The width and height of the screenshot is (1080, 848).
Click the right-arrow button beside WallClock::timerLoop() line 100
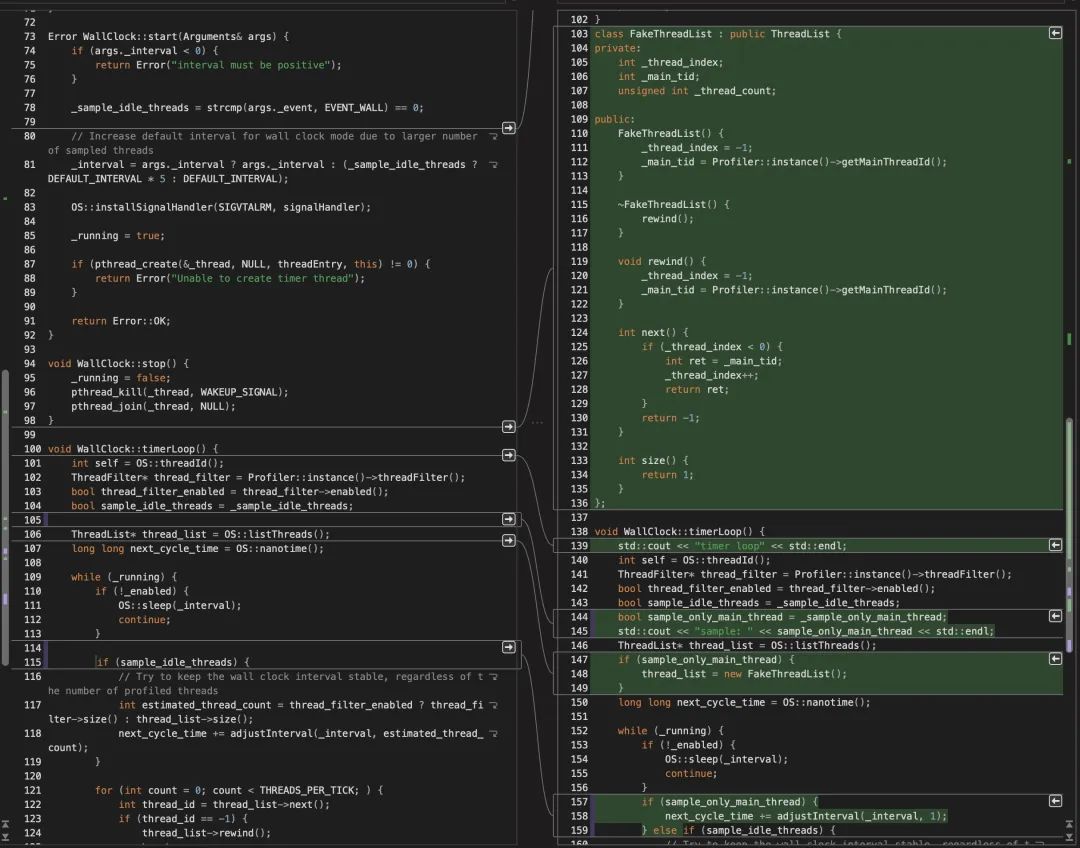[x=508, y=455]
